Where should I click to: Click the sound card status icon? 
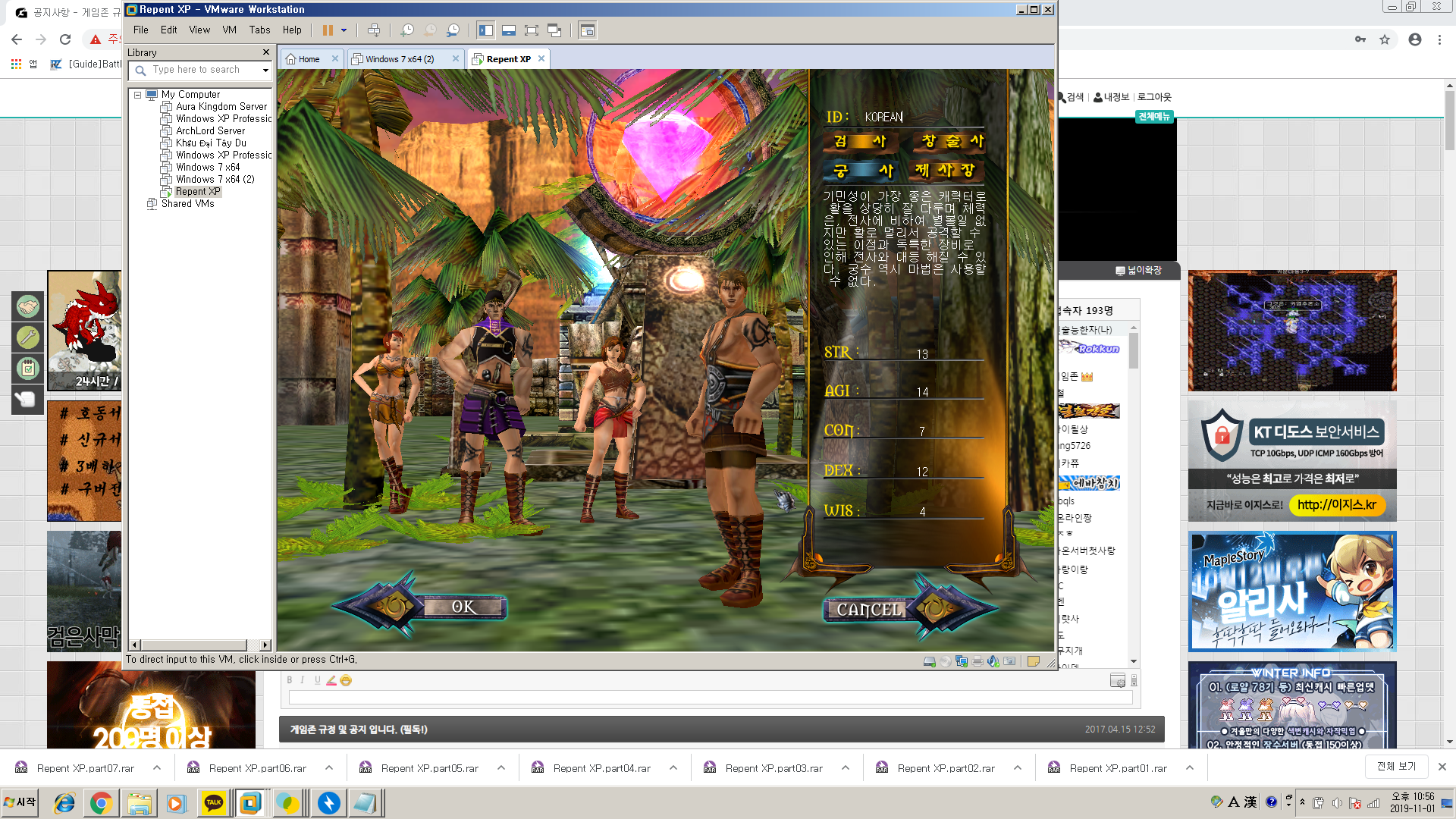993,661
